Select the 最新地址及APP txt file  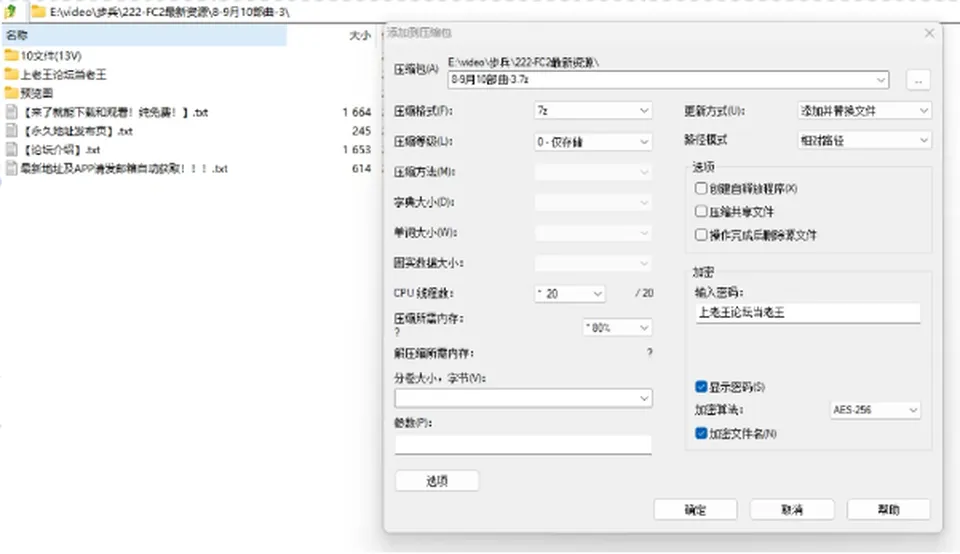coord(117,168)
